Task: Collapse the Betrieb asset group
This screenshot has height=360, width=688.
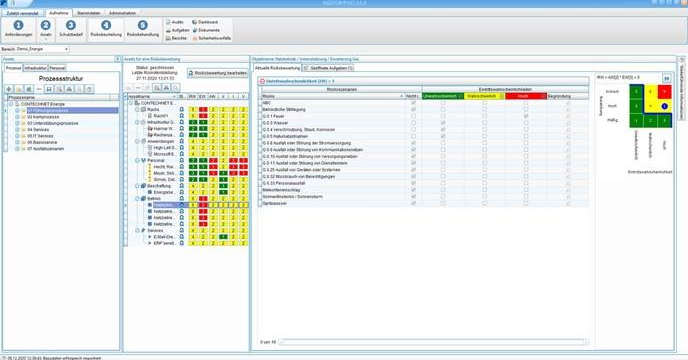Action: tap(137, 199)
